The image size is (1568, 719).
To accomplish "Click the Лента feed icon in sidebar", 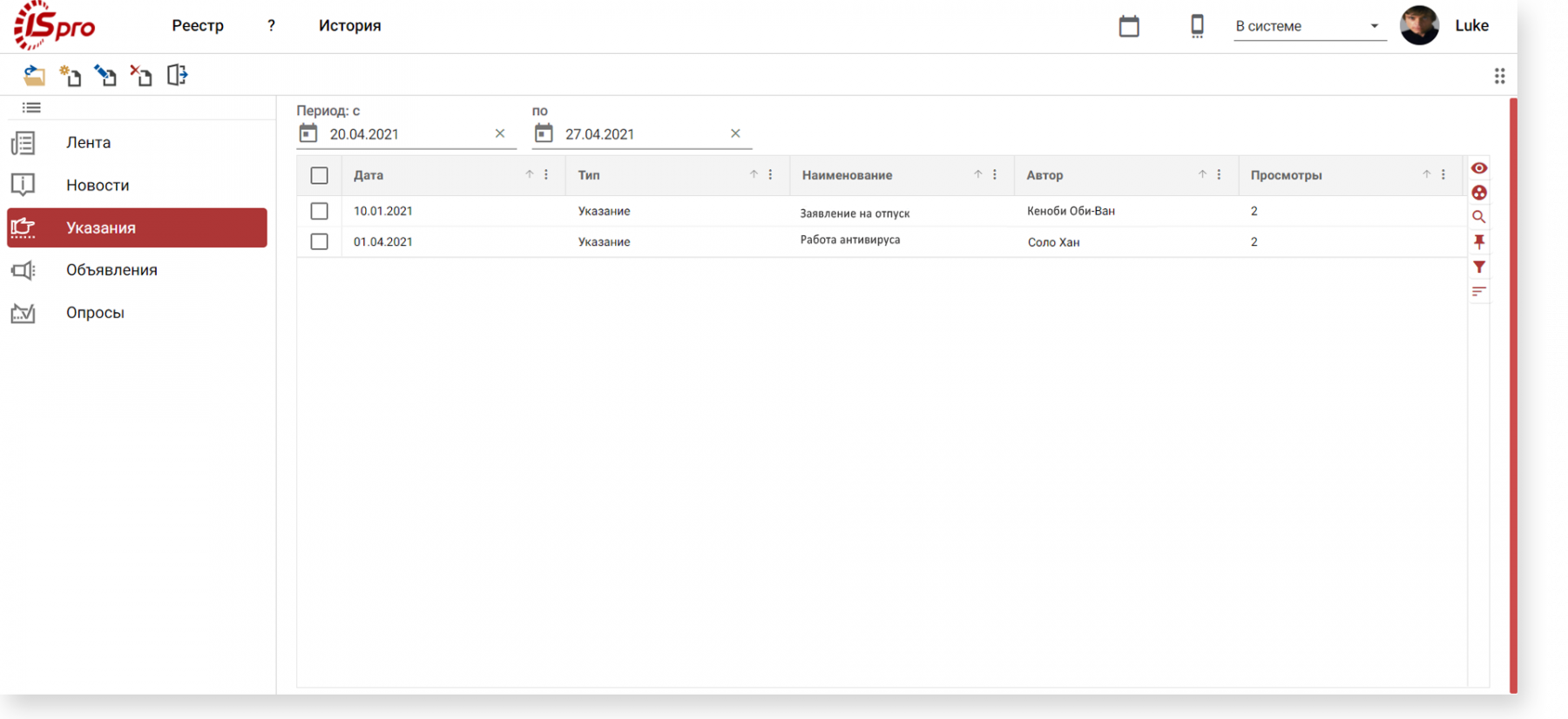I will (24, 143).
